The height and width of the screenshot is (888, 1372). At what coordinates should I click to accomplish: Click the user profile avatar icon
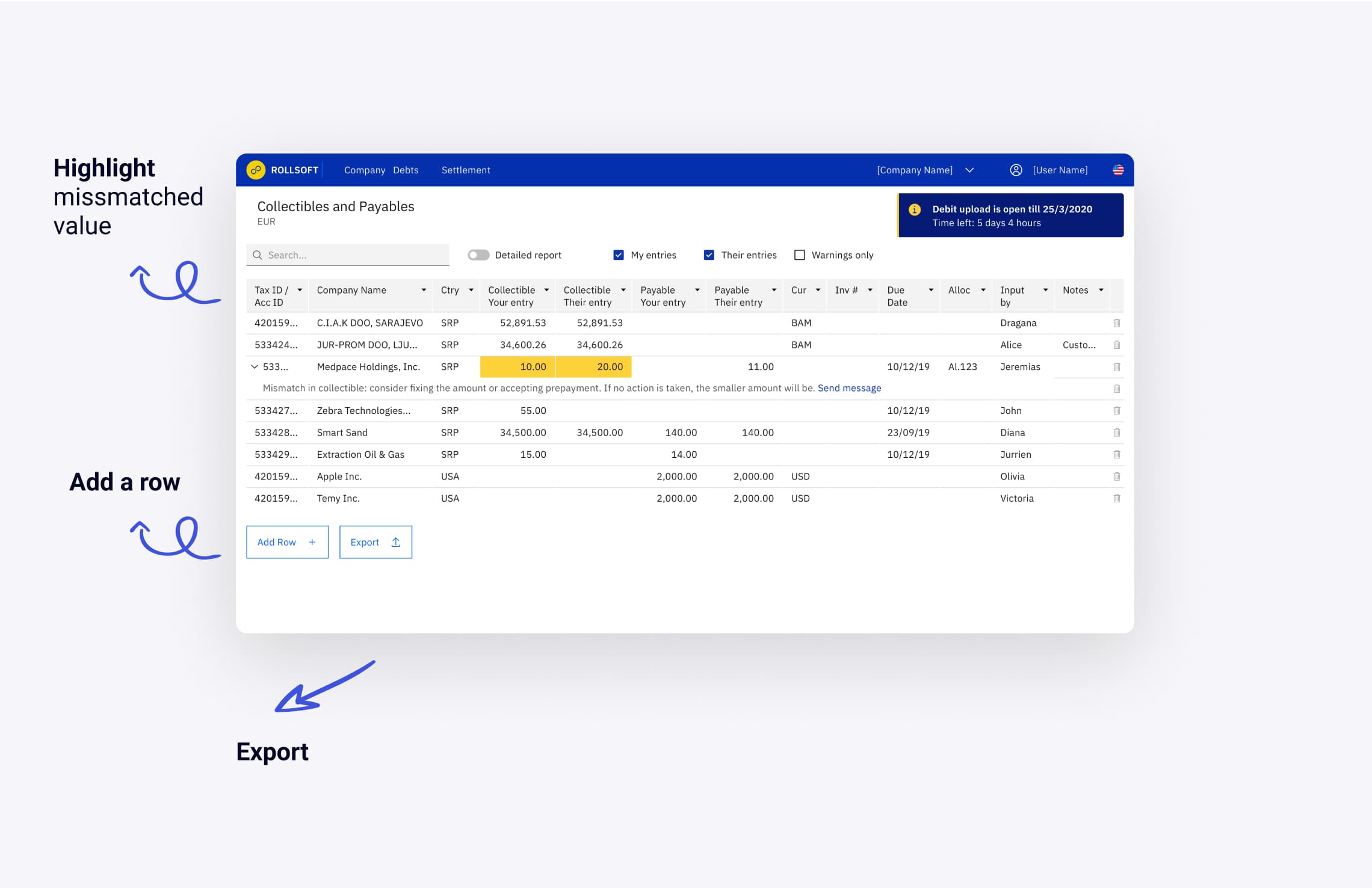point(1016,170)
